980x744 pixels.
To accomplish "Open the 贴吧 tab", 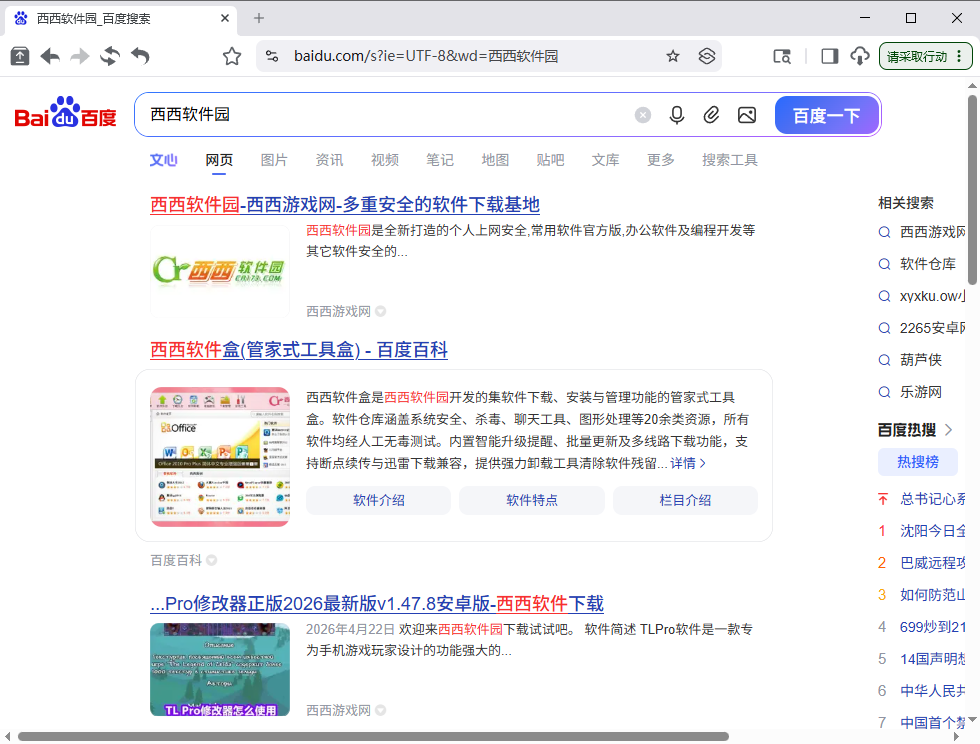I will tap(551, 160).
